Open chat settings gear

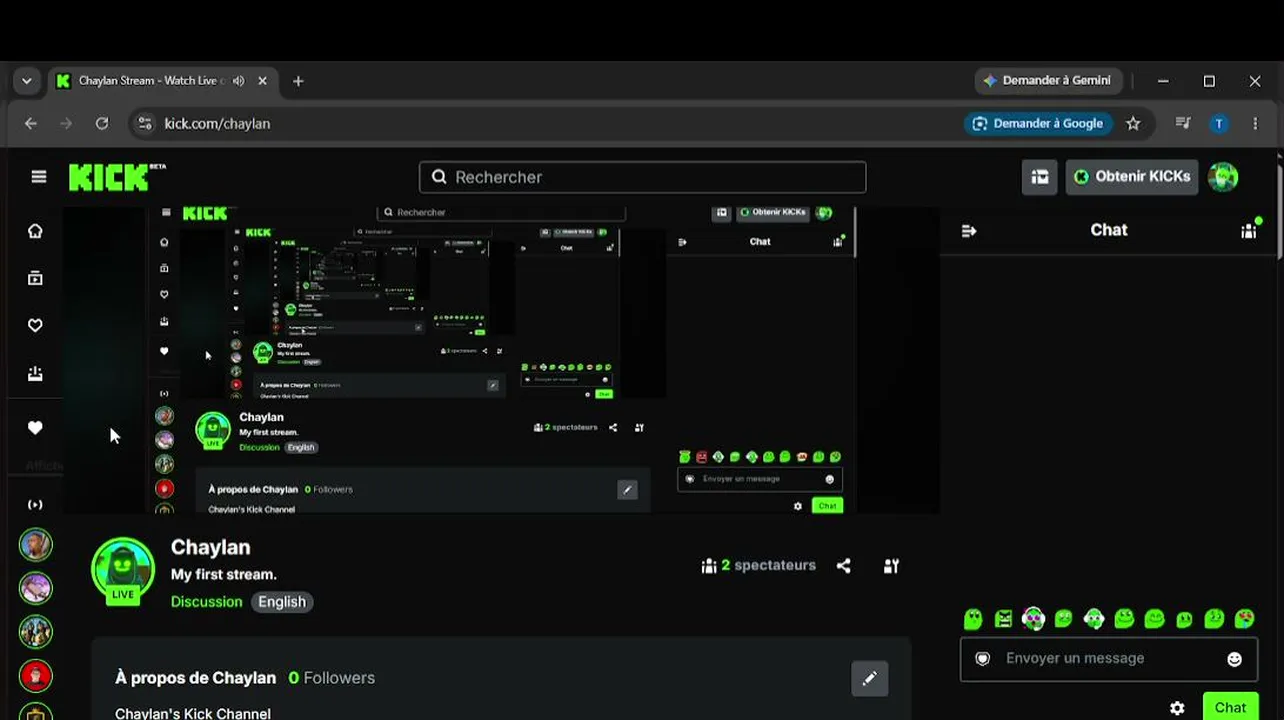point(1177,708)
